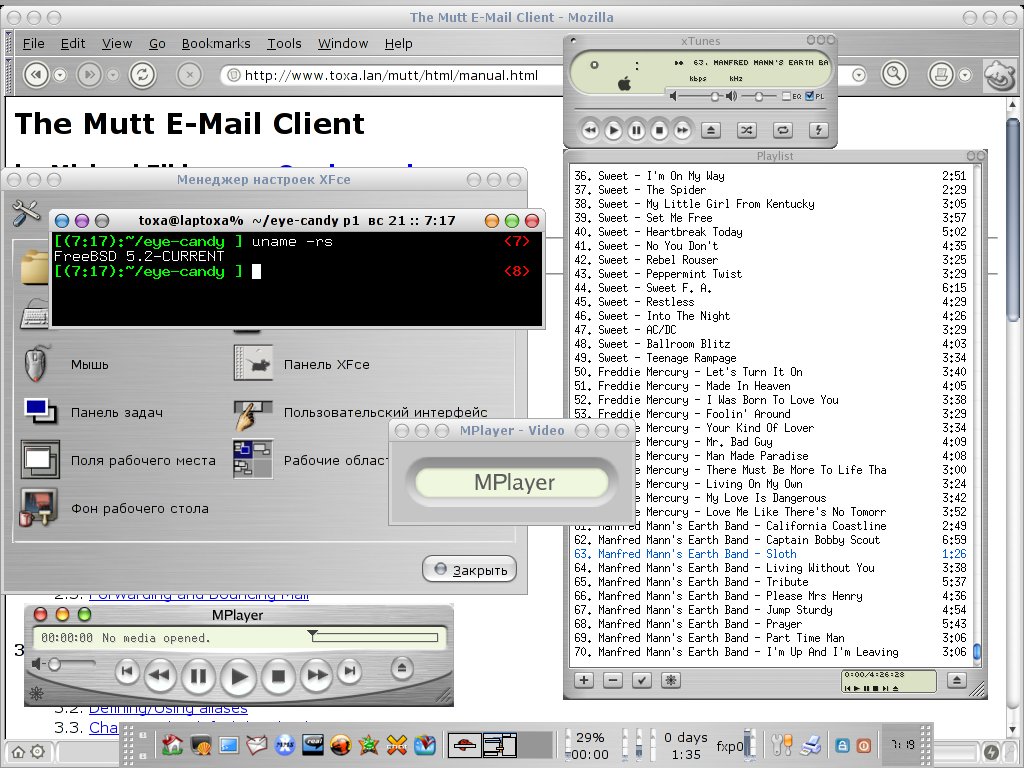The width and height of the screenshot is (1024, 768).
Task: Click the printer icon in the XFce panel
Action: 814,745
